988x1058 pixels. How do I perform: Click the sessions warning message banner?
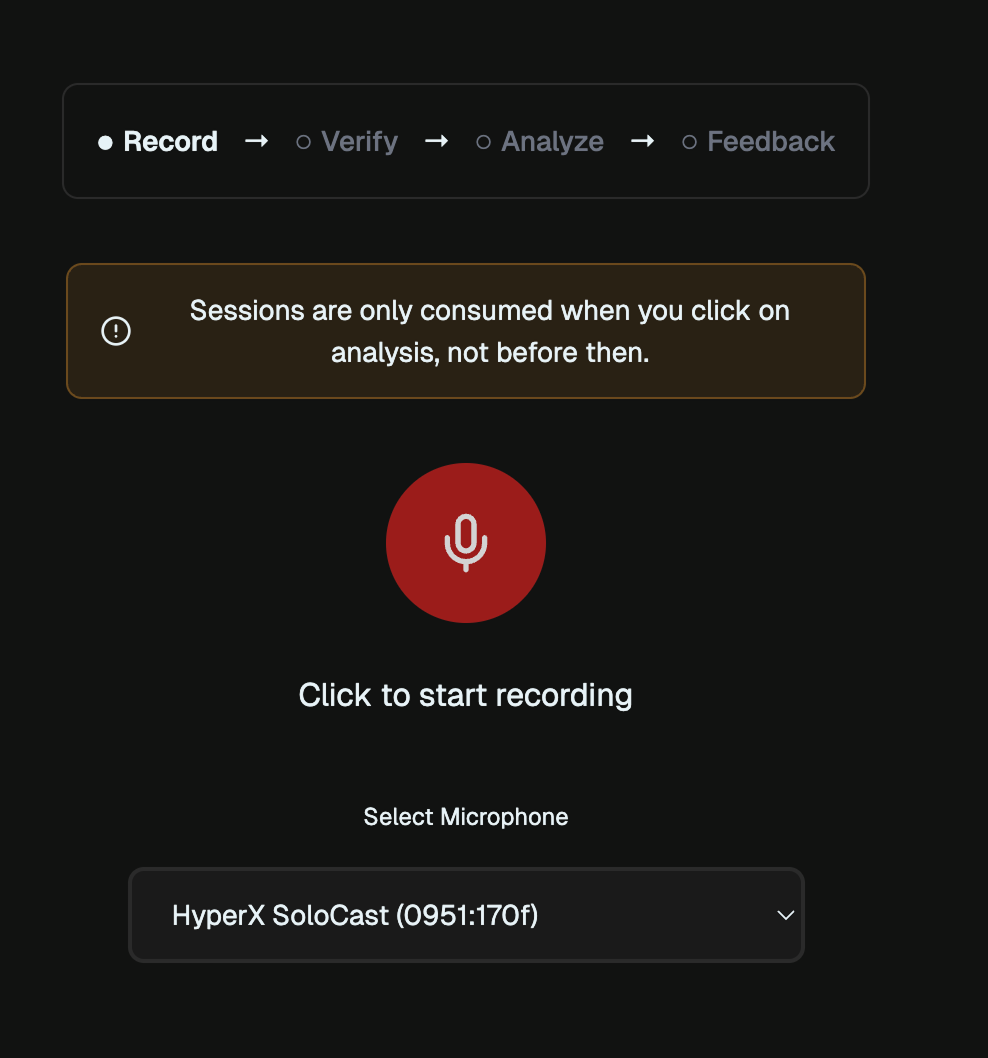465,331
